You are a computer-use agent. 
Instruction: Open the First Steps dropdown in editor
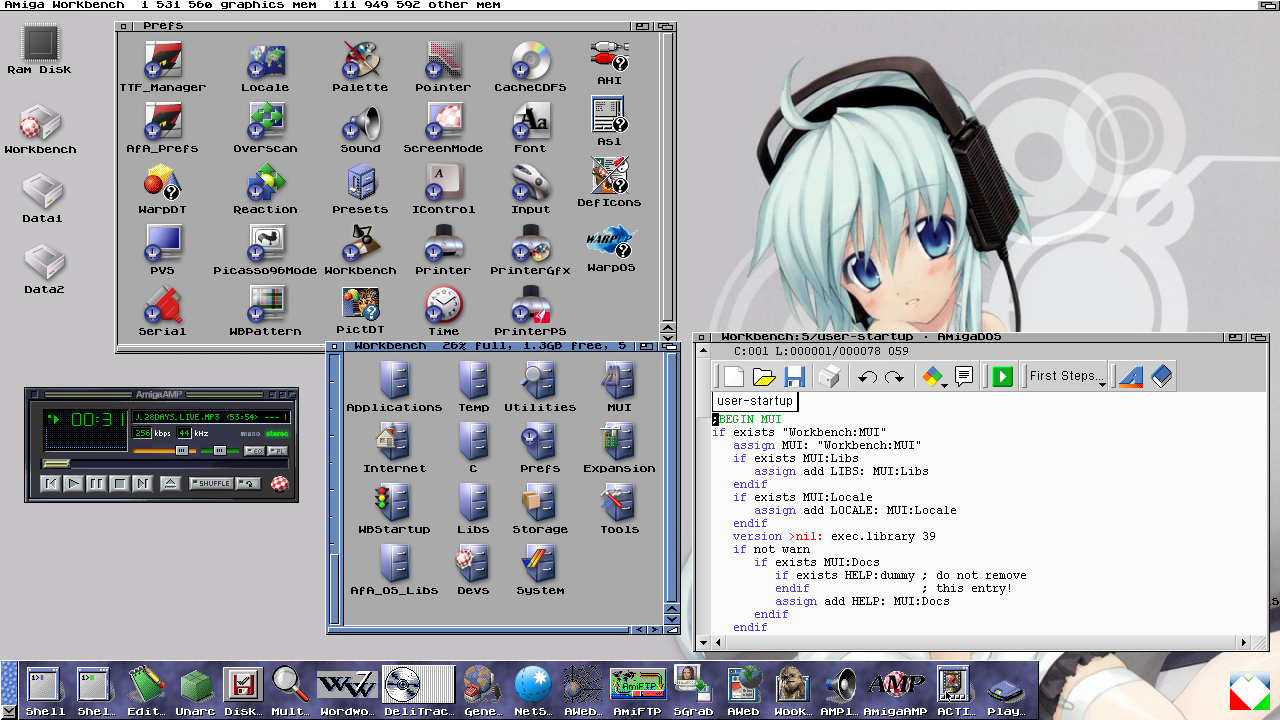pos(1067,376)
